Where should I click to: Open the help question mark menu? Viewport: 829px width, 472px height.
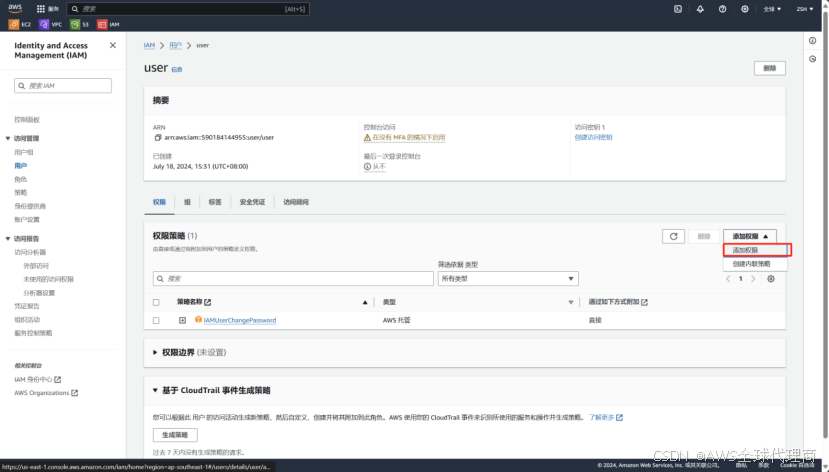722,9
